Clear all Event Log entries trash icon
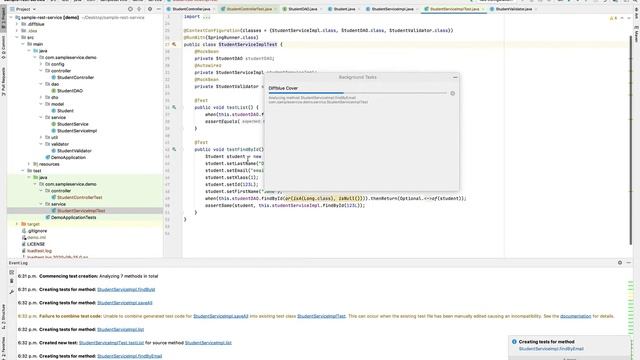 tap(11, 281)
